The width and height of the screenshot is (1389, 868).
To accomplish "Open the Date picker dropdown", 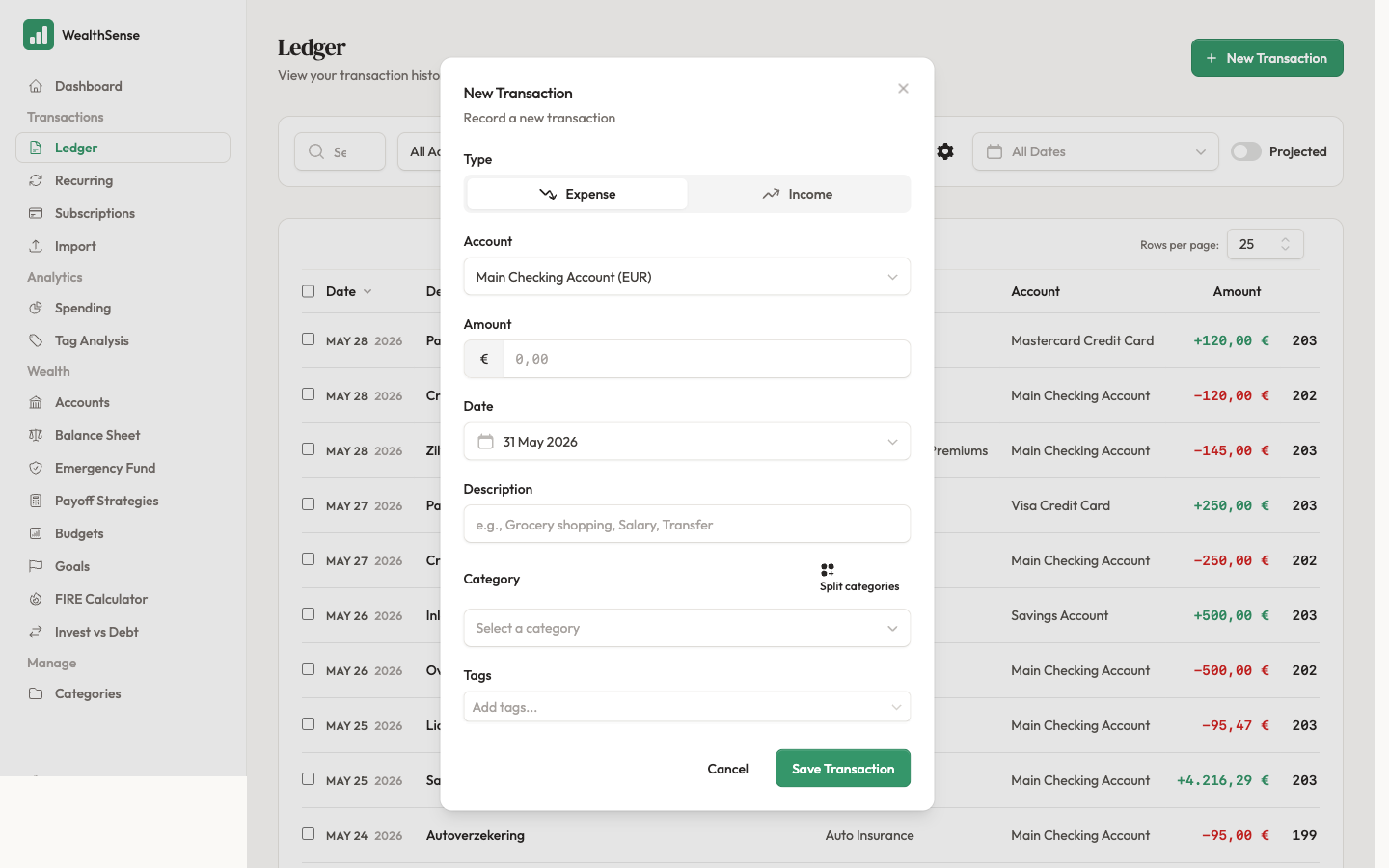I will (x=687, y=442).
